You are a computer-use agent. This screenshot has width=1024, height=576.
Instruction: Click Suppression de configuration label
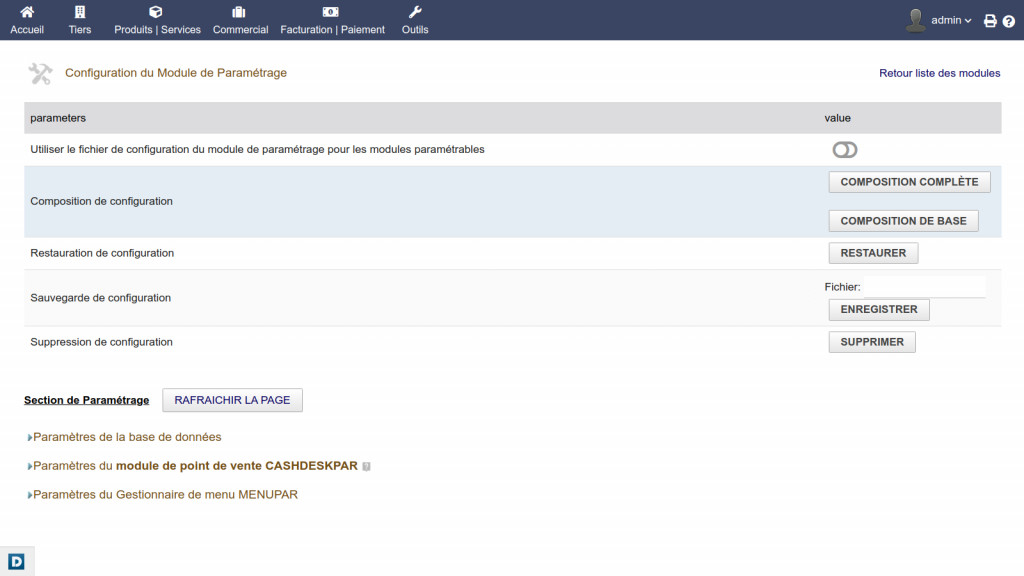pyautogui.click(x=101, y=342)
